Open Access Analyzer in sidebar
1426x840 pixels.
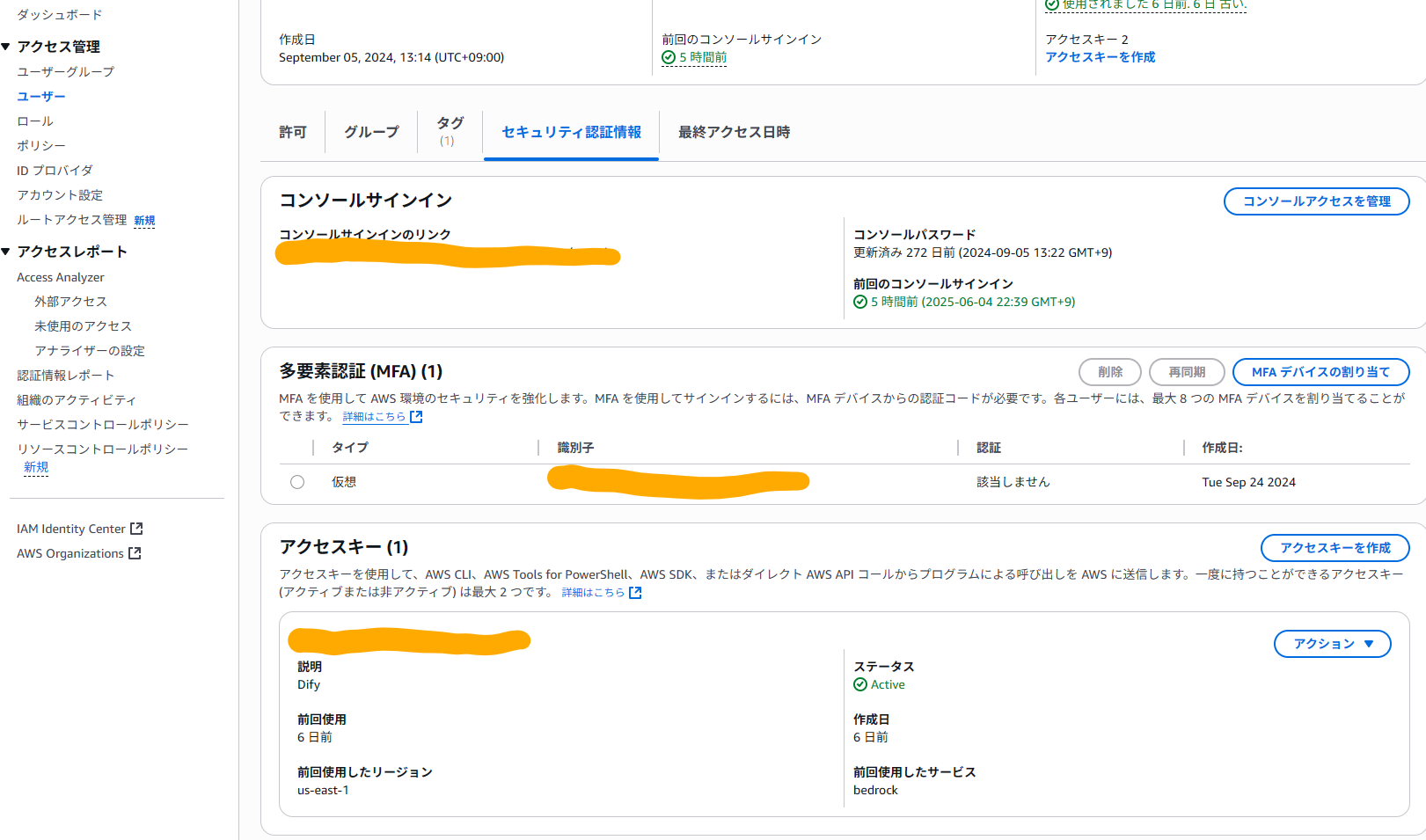(x=61, y=277)
